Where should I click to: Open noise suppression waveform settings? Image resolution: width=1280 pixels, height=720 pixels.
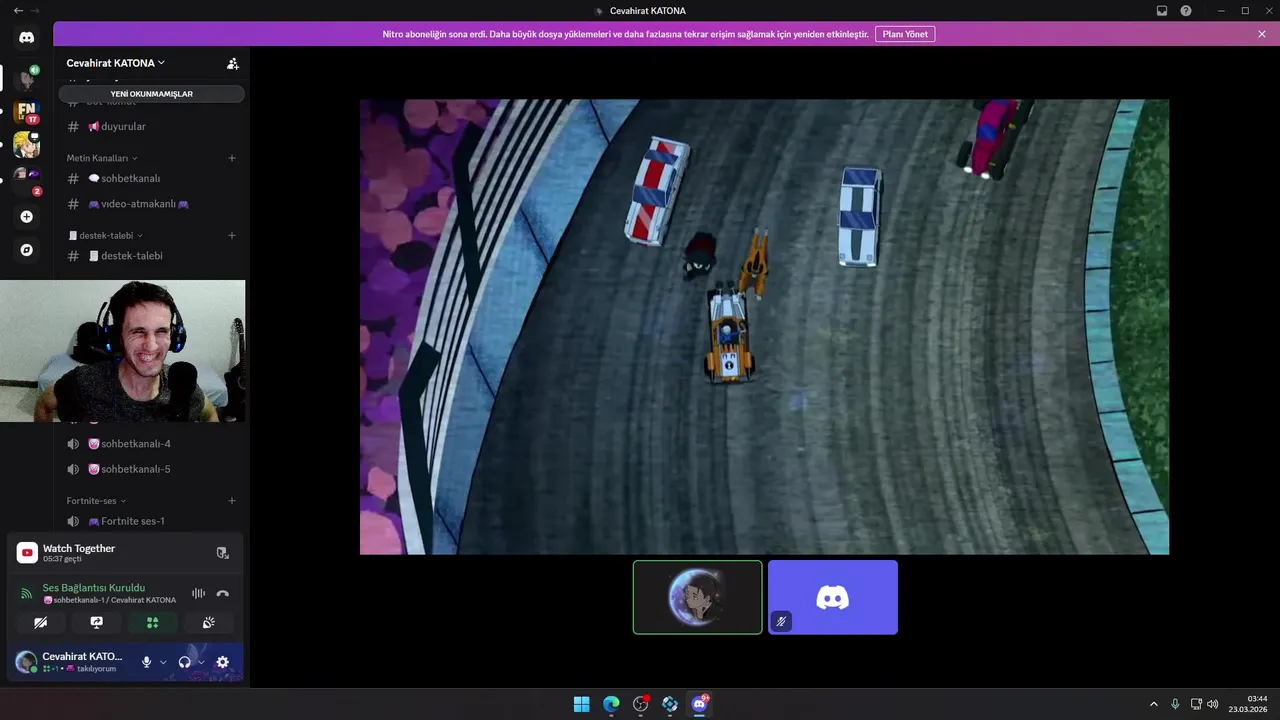click(198, 593)
